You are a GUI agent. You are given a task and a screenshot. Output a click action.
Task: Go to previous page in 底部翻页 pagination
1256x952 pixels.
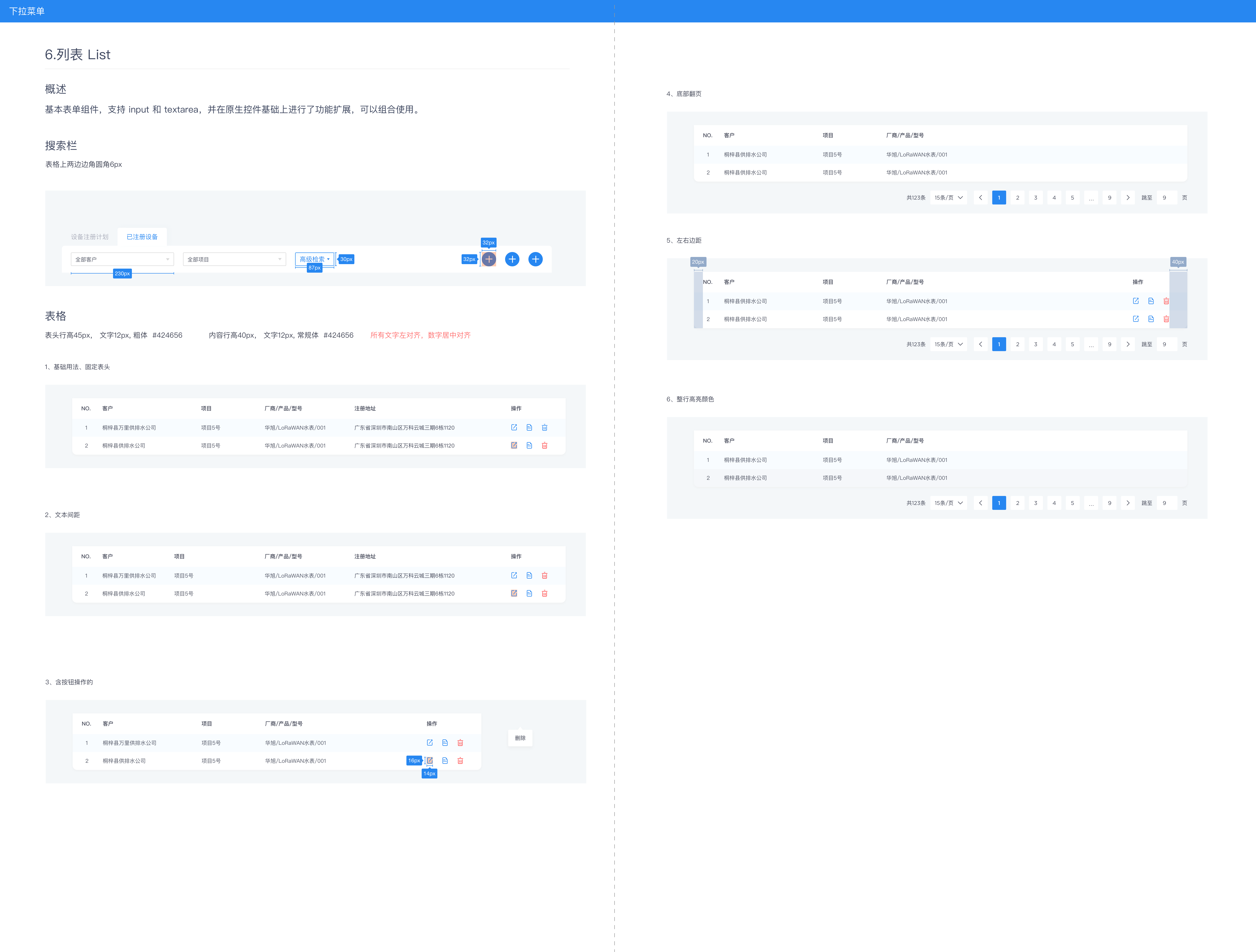[x=981, y=198]
